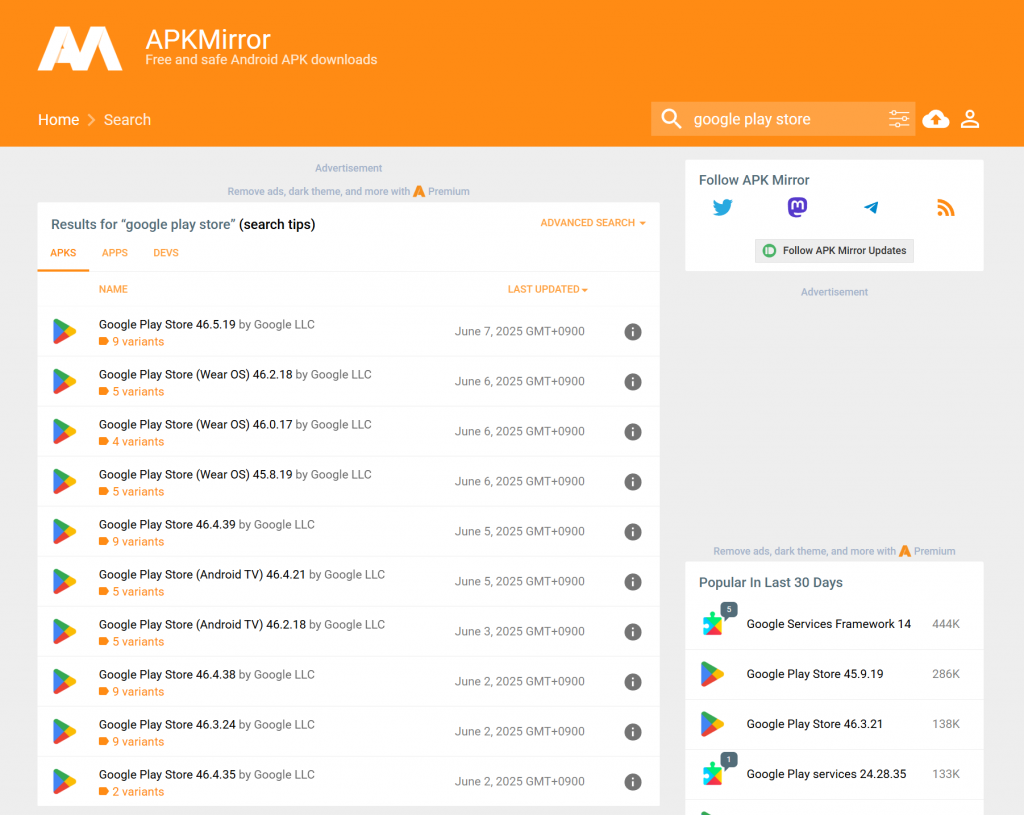Viewport: 1024px width, 815px height.
Task: Open Google Play Store 46.4.38 result
Action: 167,675
